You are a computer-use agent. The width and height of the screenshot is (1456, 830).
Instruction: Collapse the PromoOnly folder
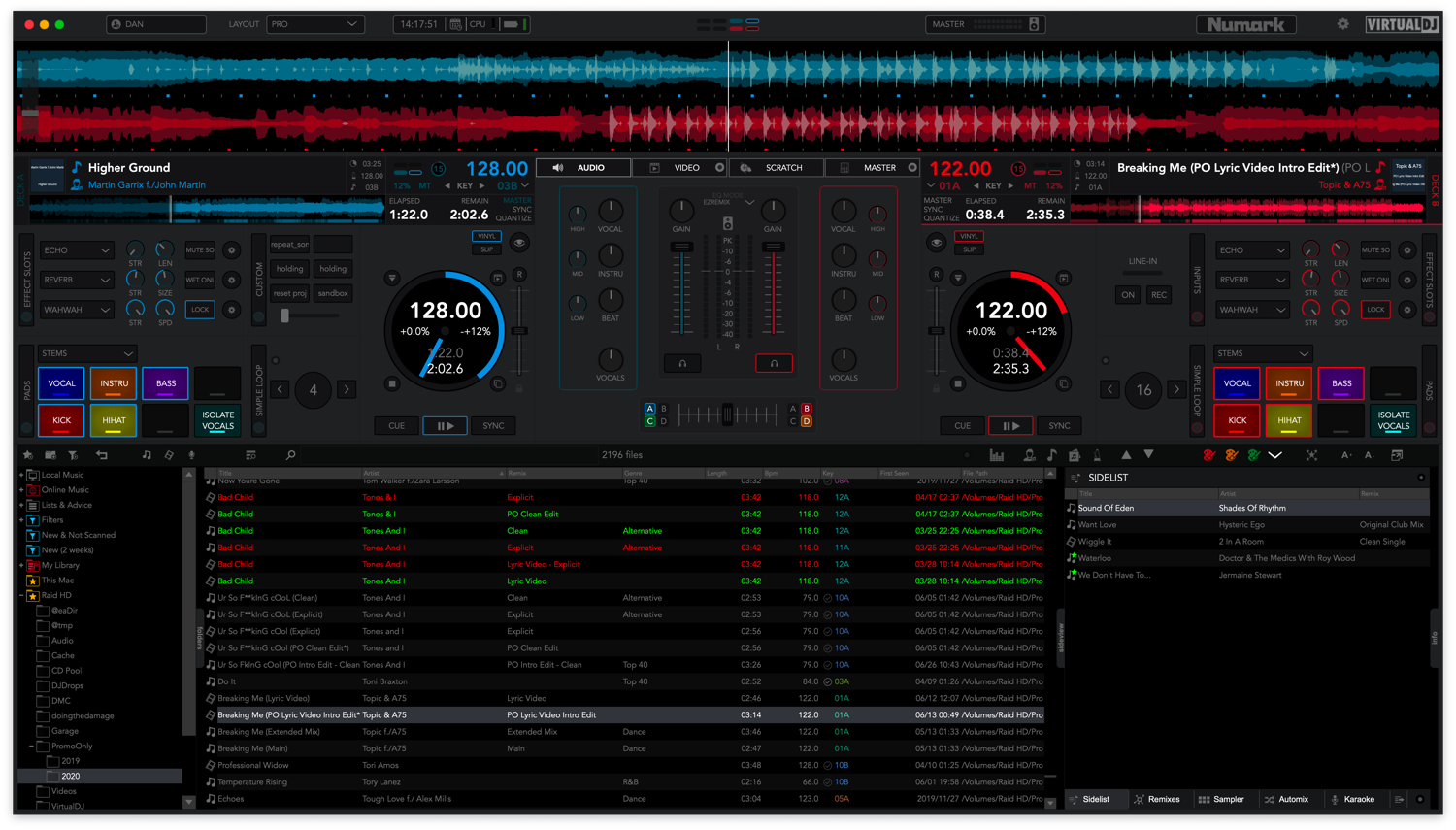32,747
